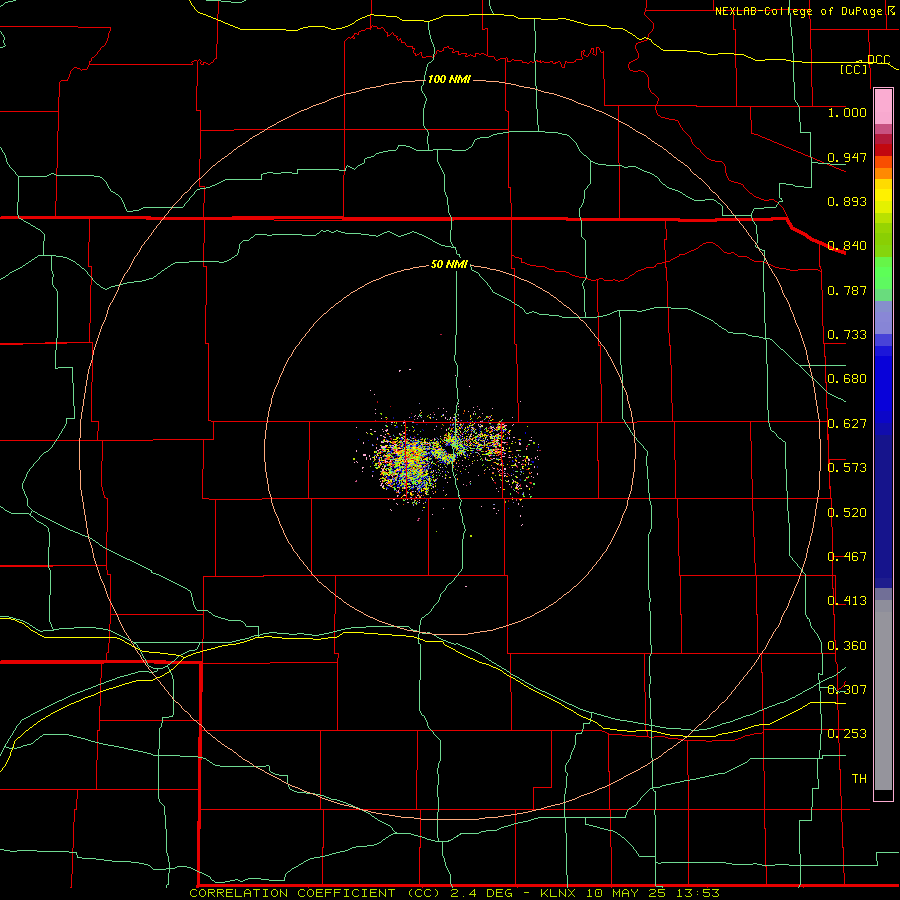Image resolution: width=900 pixels, height=900 pixels.
Task: Click the TH label on the legend
Action: click(859, 779)
